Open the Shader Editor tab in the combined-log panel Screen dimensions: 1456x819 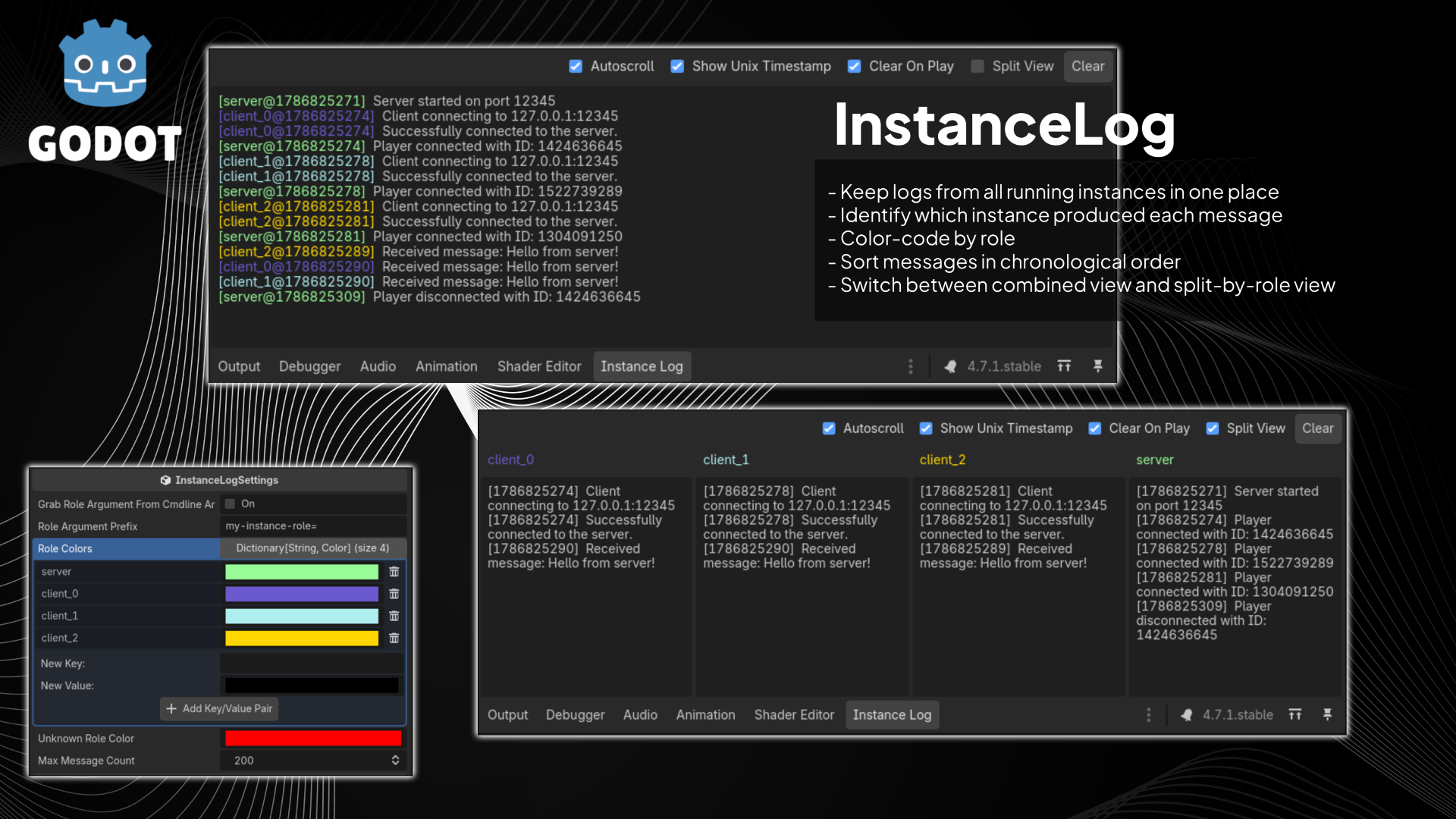pyautogui.click(x=539, y=366)
